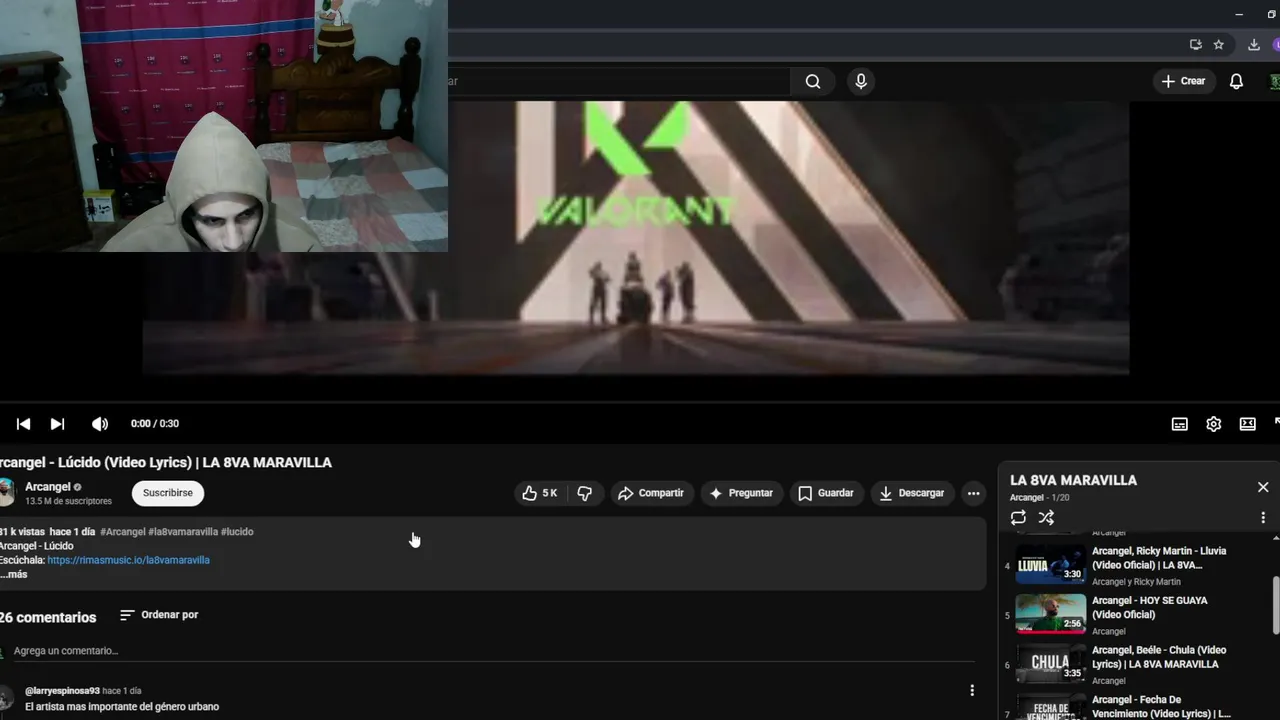Select Arcangel - HOY SE GUAYA title
This screenshot has height=720, width=1280.
pos(1150,607)
